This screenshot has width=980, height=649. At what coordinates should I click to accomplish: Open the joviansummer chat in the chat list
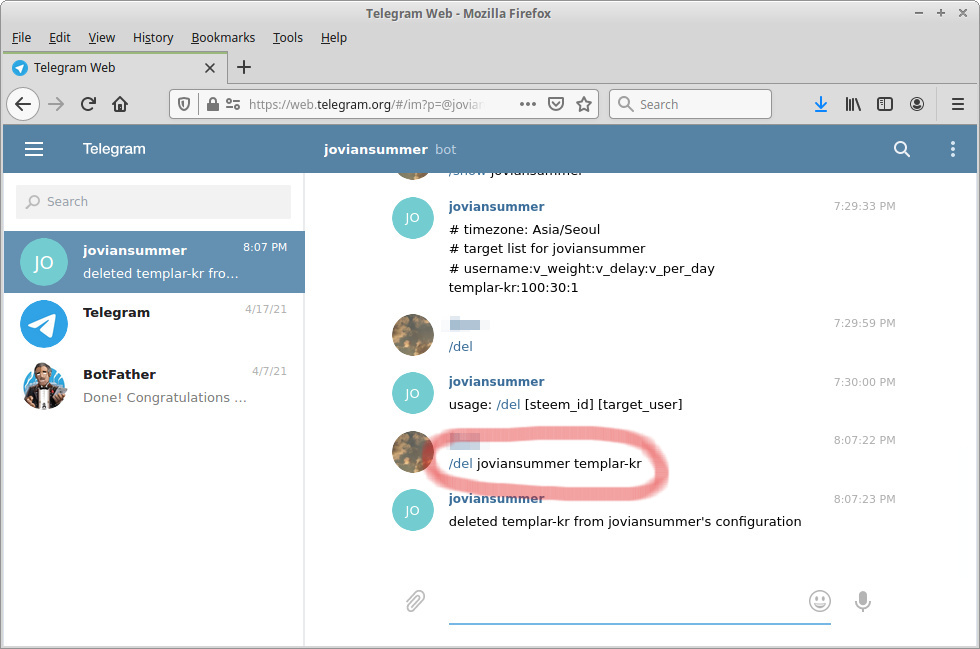[154, 262]
